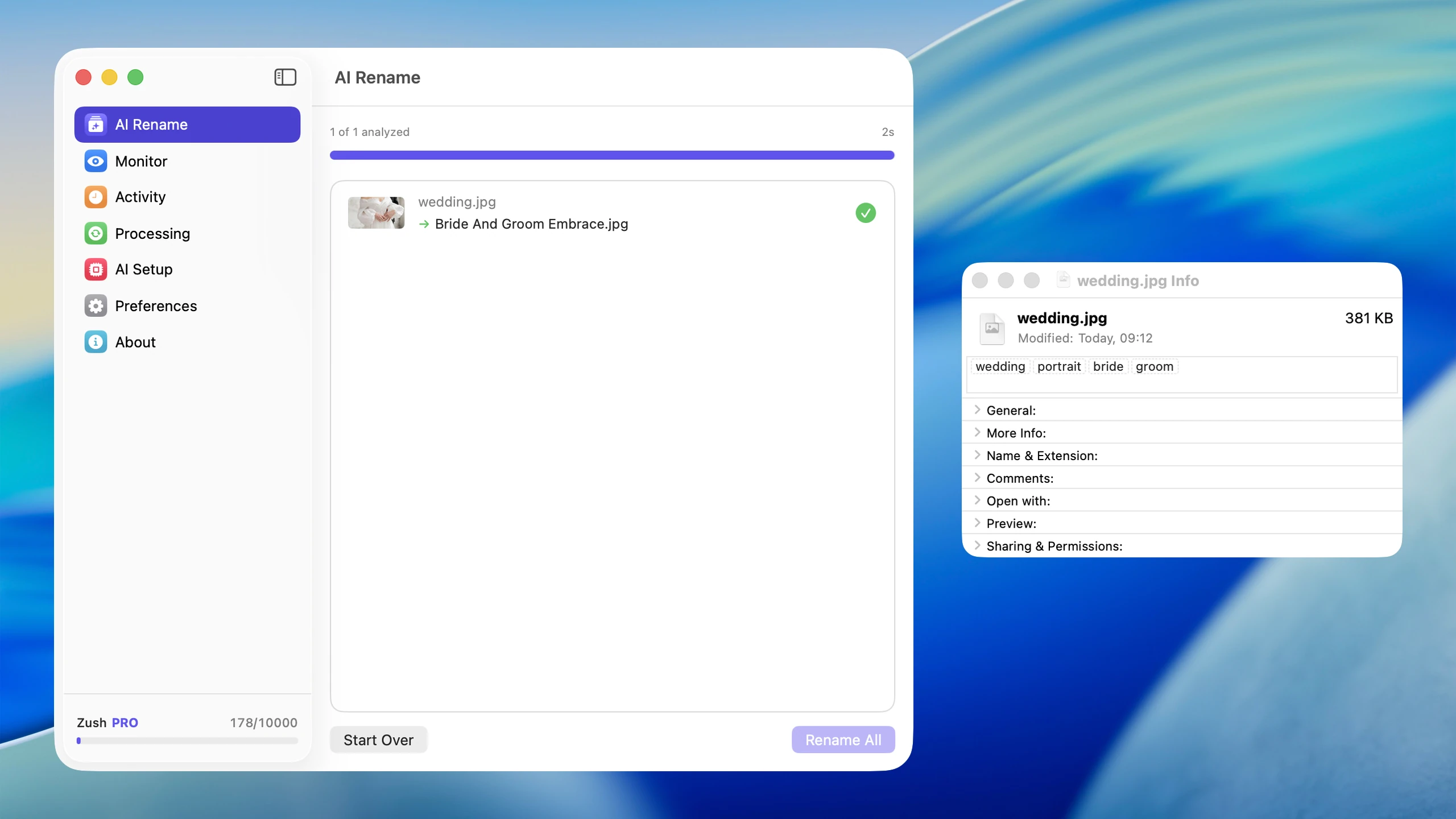Viewport: 1456px width, 819px height.
Task: Click the '2s' elapsed time text
Action: tap(888, 132)
